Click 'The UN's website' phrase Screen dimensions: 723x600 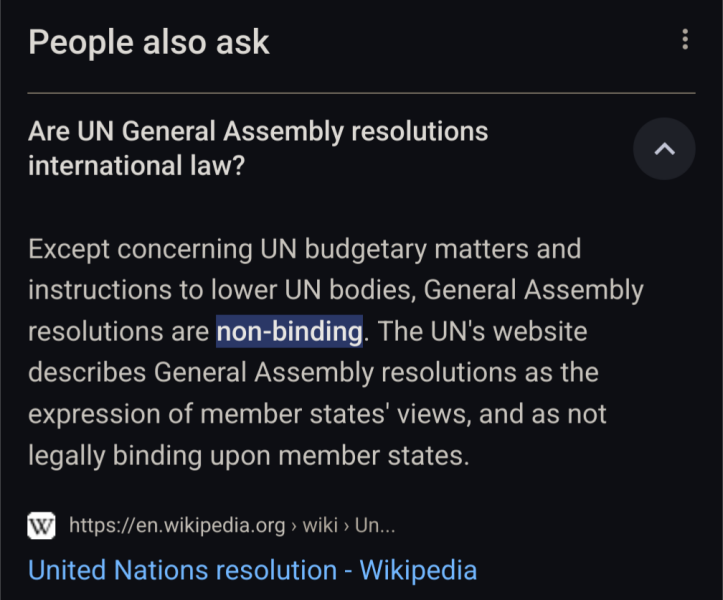click(x=480, y=331)
